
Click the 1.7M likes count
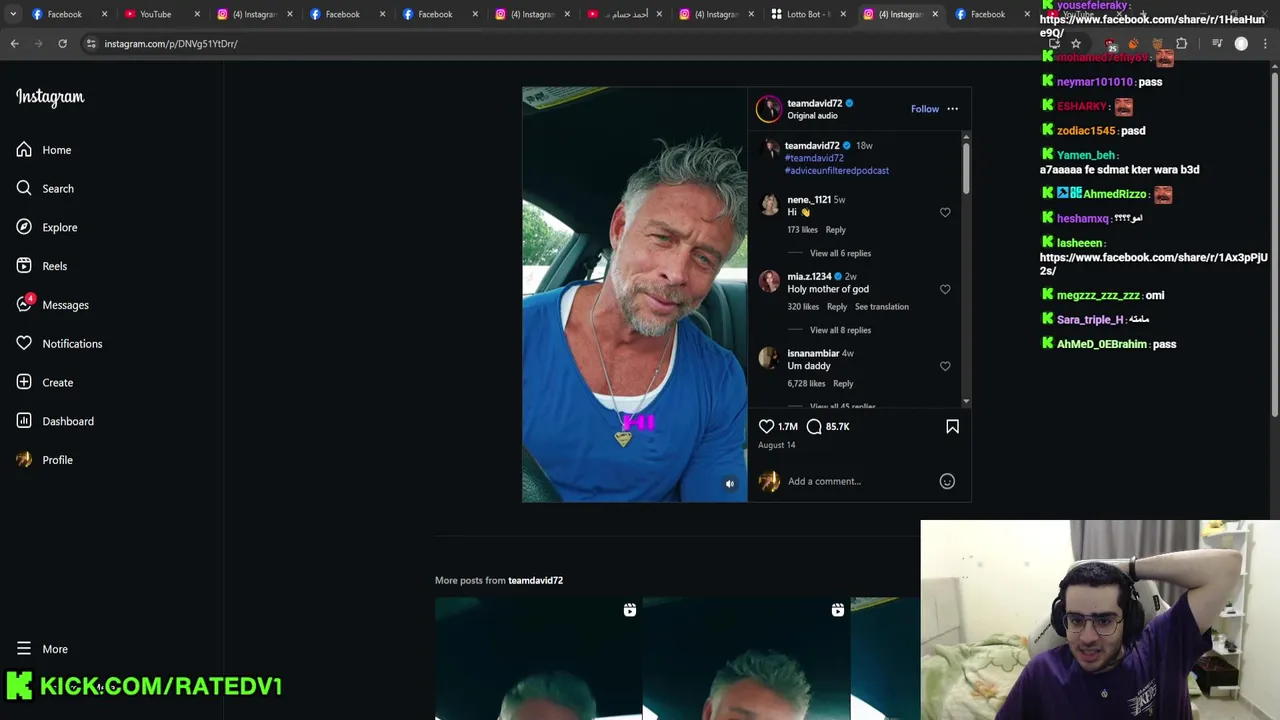pyautogui.click(x=788, y=427)
